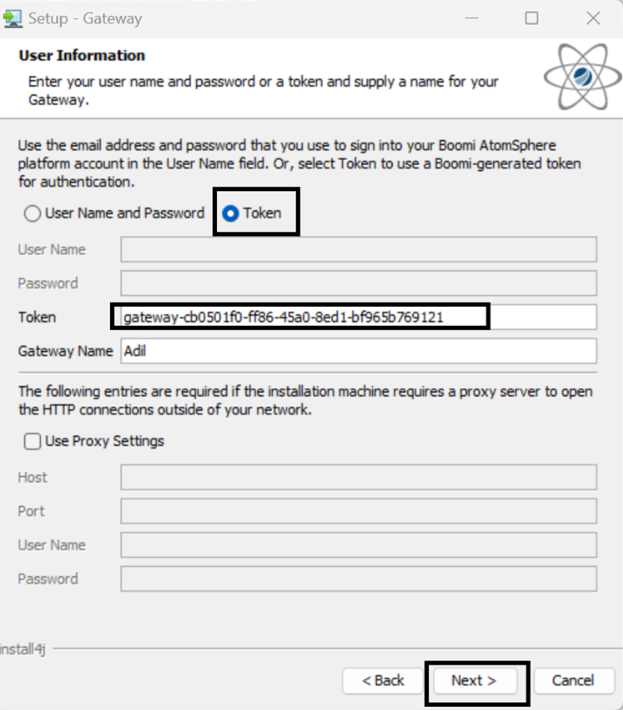This screenshot has width=623, height=710.
Task: Click the Back button
Action: click(383, 680)
